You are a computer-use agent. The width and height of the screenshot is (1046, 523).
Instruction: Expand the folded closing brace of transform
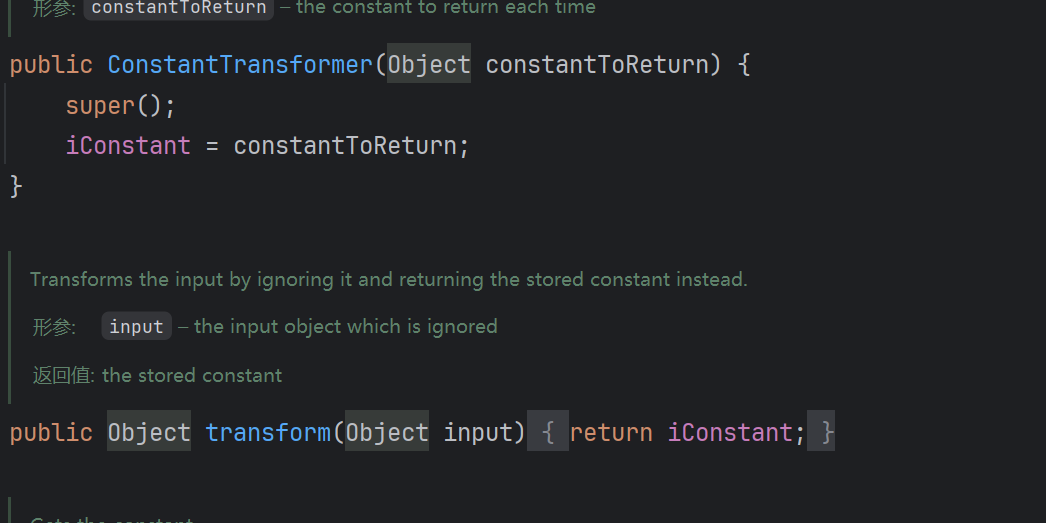(826, 433)
